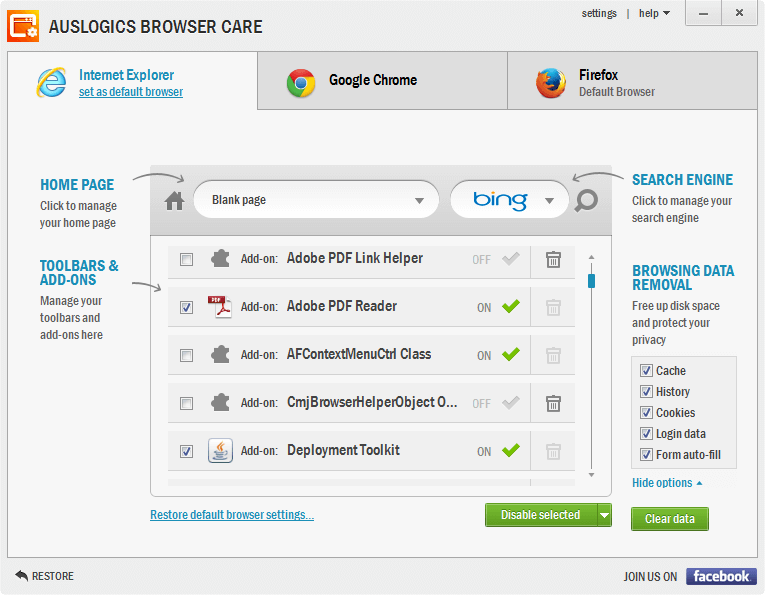The image size is (765, 595).
Task: Uncheck the Login data checkbox
Action: [x=646, y=434]
